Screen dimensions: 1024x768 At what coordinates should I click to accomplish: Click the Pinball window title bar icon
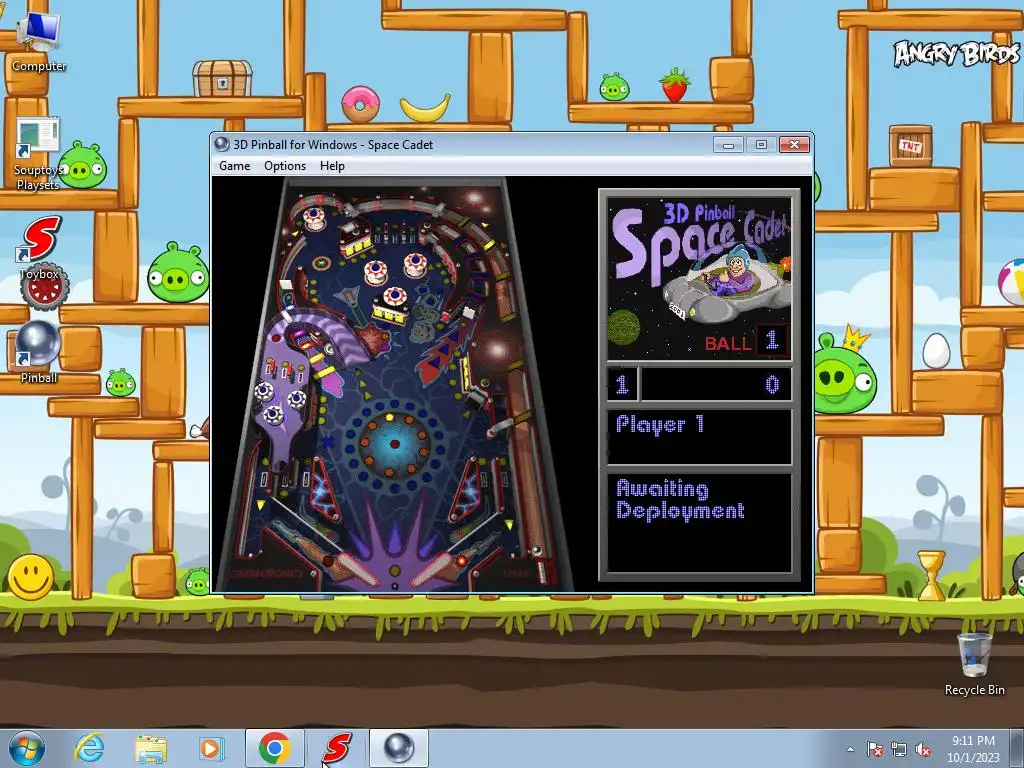pyautogui.click(x=222, y=144)
